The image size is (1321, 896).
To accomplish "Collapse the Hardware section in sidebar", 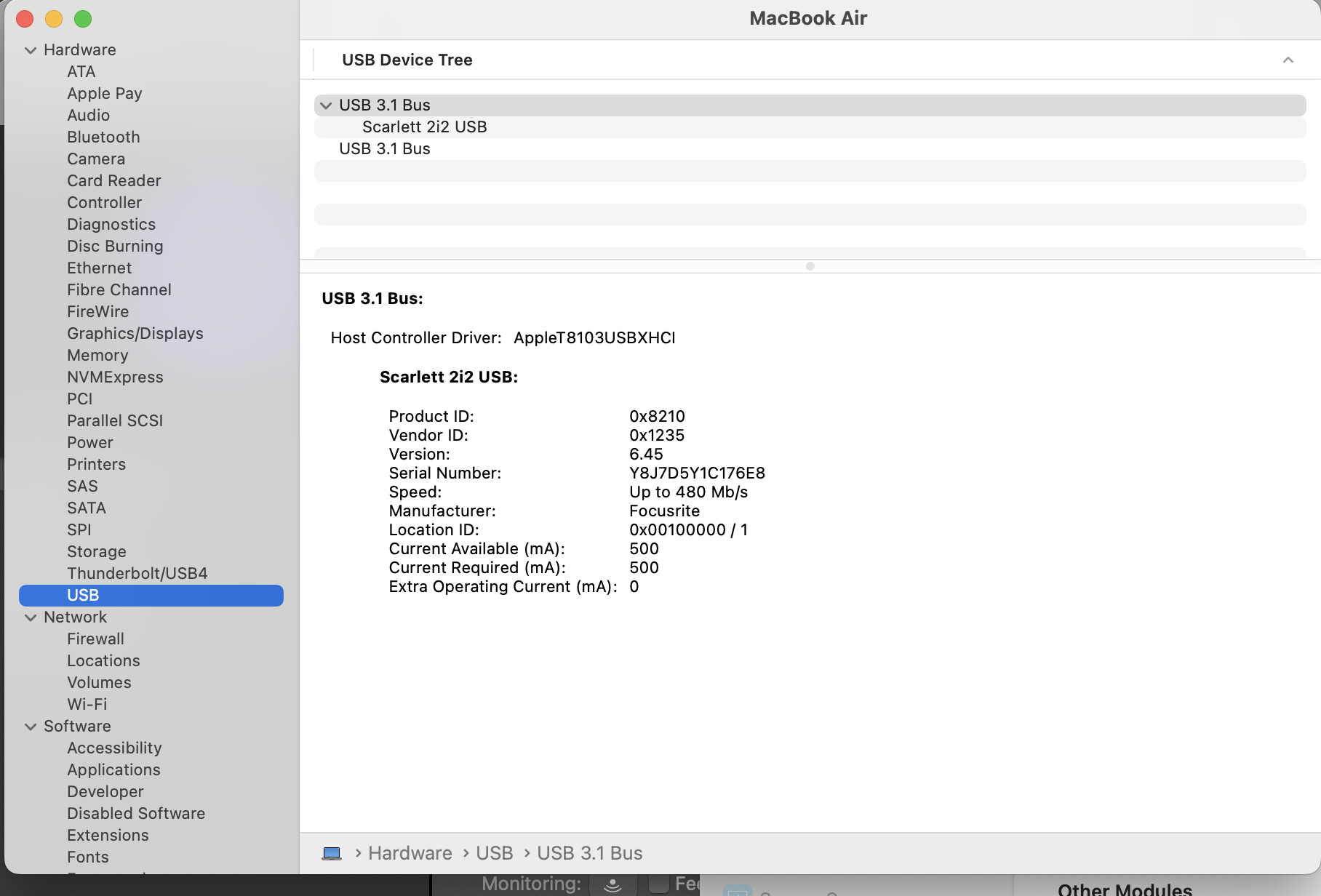I will coord(31,50).
